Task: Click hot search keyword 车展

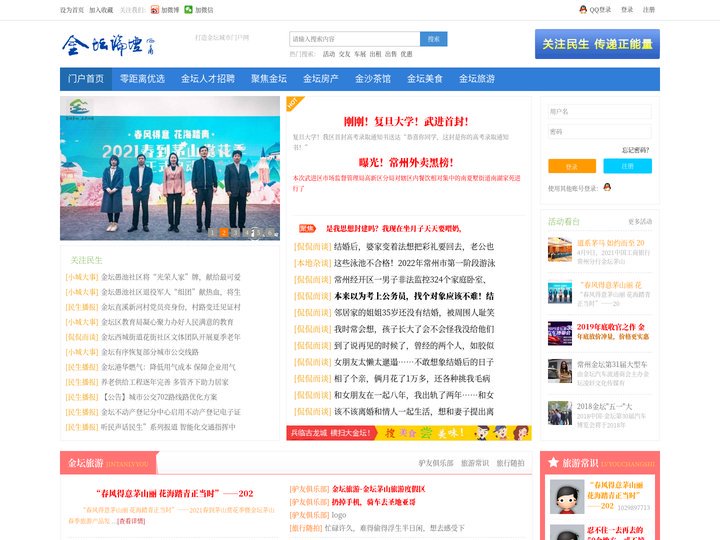Action: tap(360, 54)
